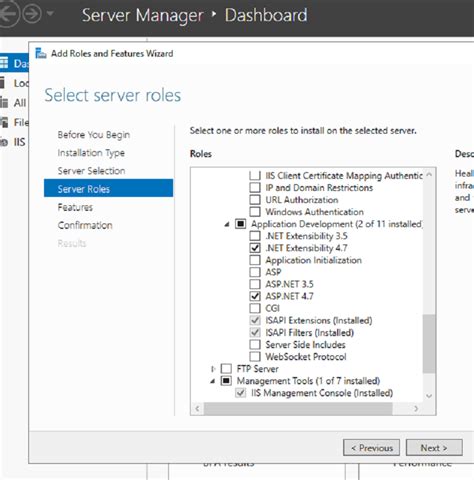Open the navigation history dropdown arrow

tap(50, 14)
